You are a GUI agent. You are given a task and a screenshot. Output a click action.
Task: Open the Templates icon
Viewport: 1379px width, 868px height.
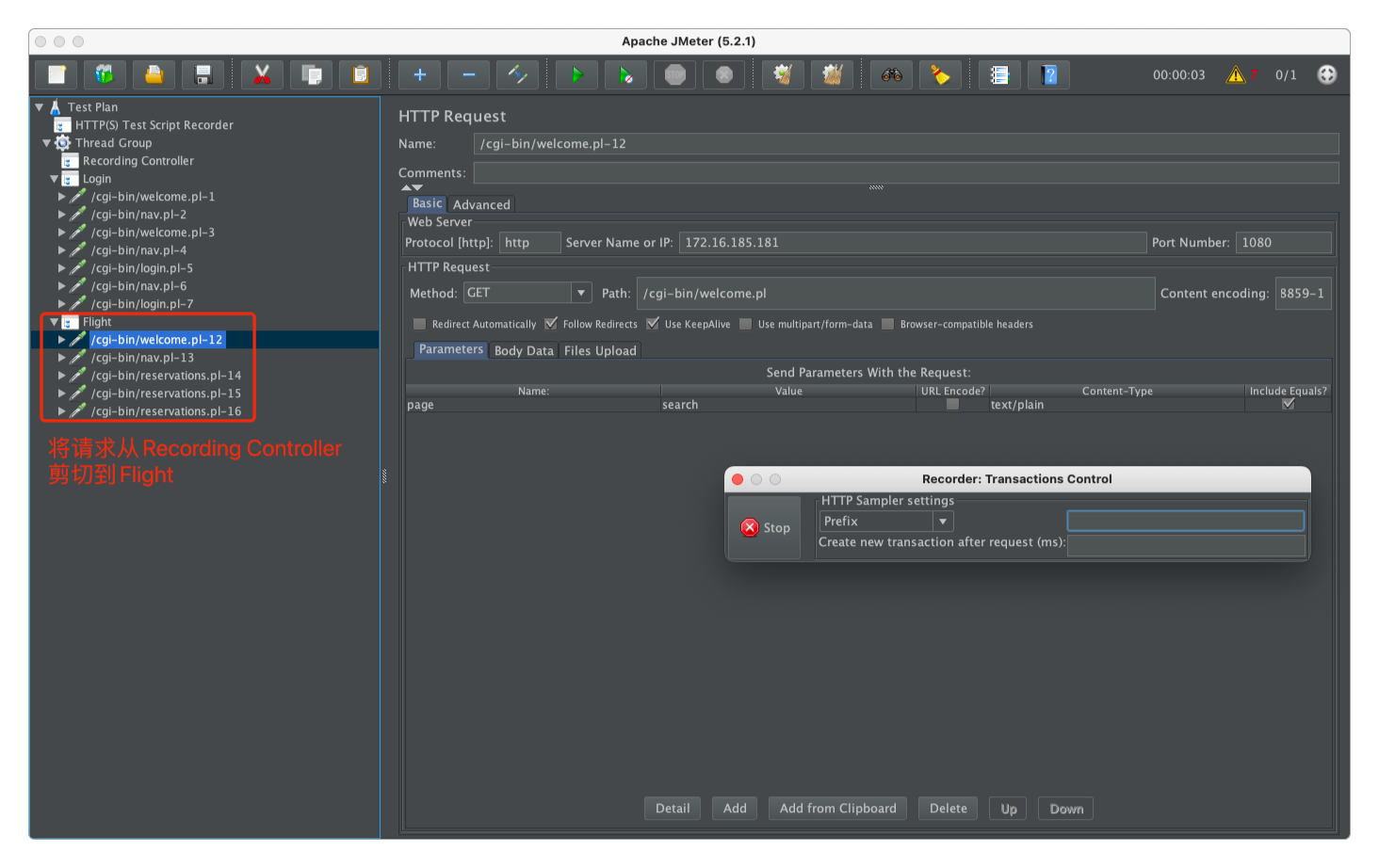click(x=105, y=74)
